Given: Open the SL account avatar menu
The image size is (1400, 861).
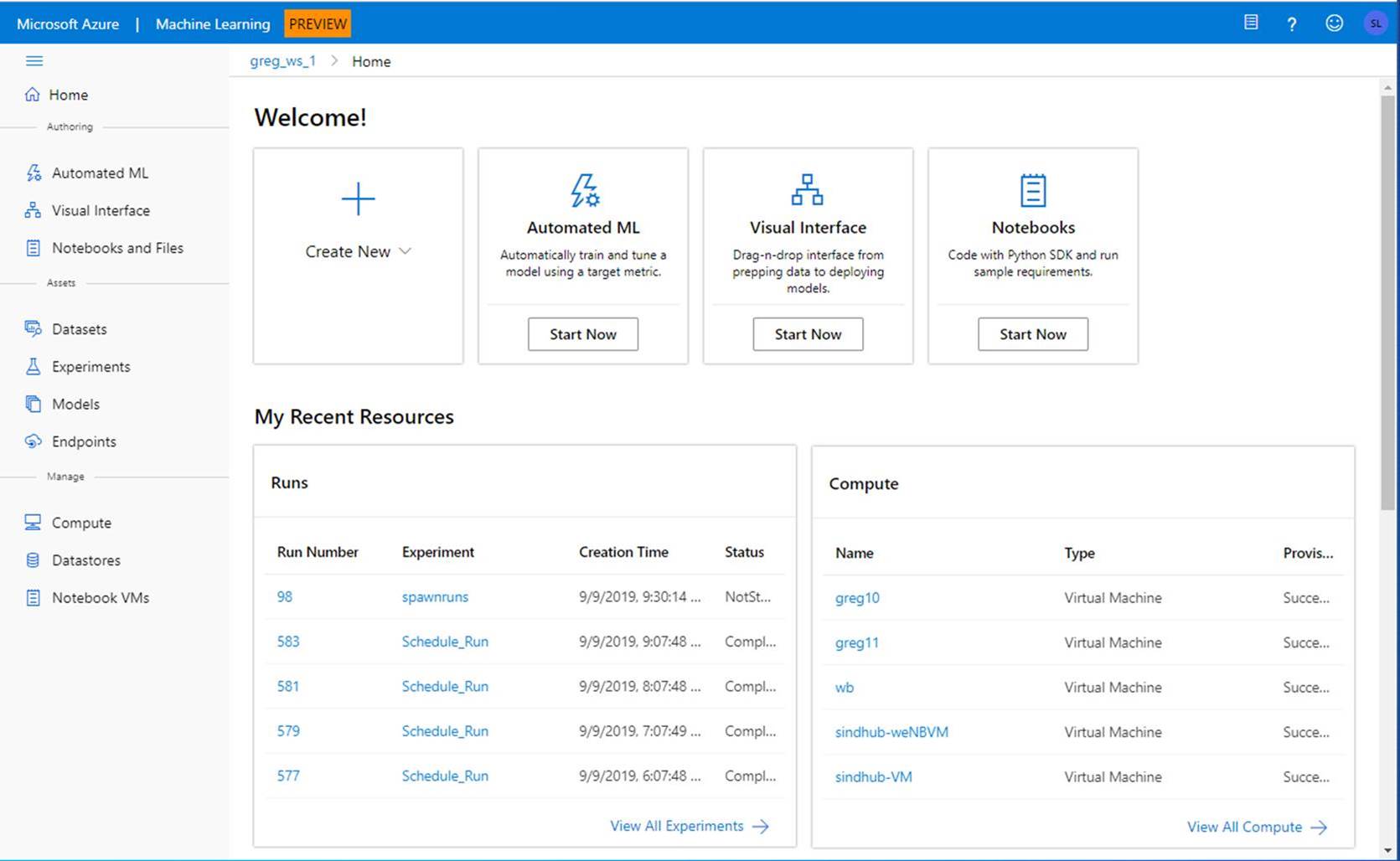Looking at the screenshot, I should pyautogui.click(x=1376, y=23).
